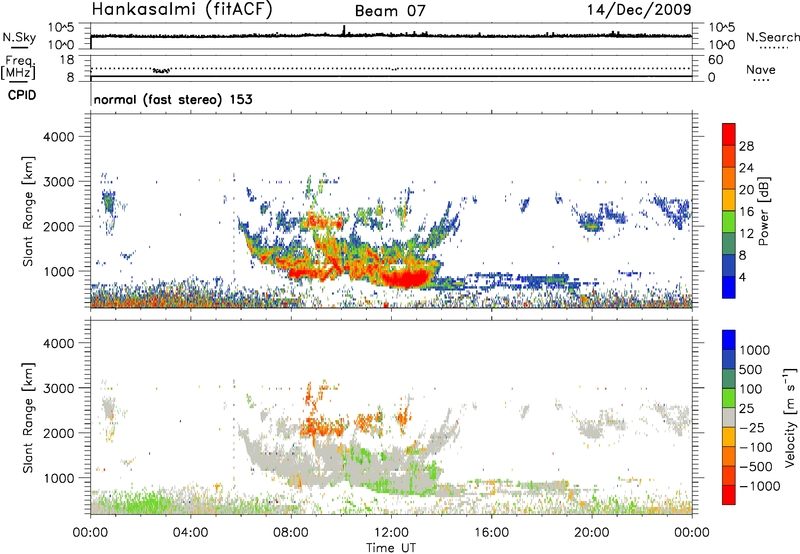
Task: Click the "Nave" legend label
Action: pos(761,69)
